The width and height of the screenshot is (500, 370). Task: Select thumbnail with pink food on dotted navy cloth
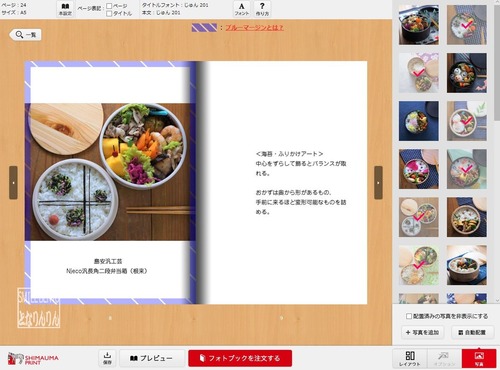(419, 169)
